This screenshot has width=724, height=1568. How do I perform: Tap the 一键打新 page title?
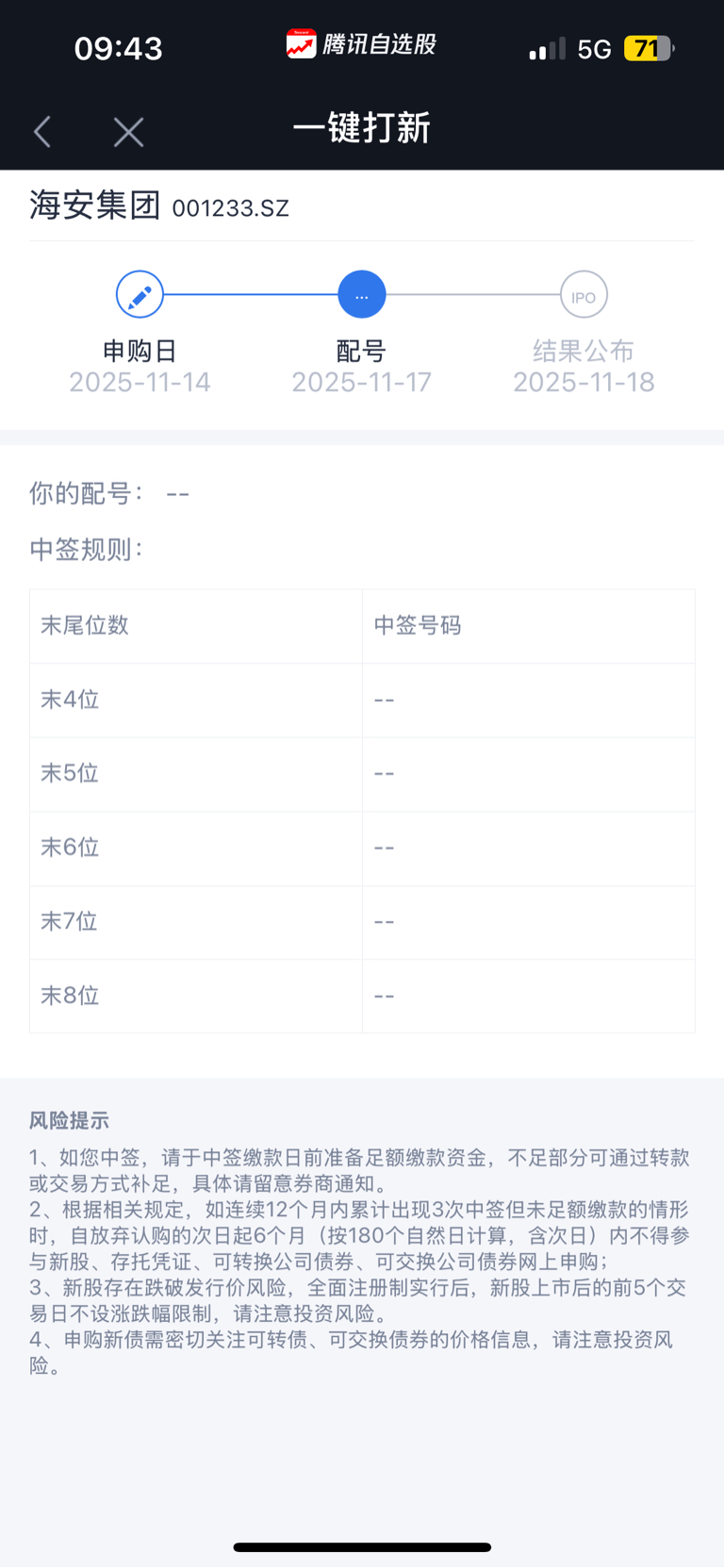[x=362, y=128]
